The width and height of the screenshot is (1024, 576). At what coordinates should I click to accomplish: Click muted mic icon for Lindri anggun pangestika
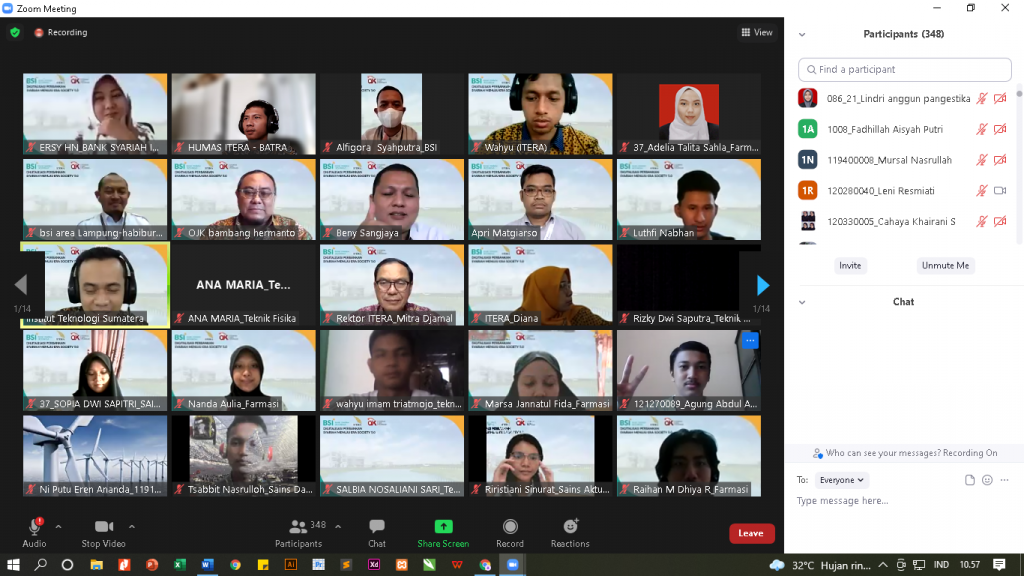point(982,99)
